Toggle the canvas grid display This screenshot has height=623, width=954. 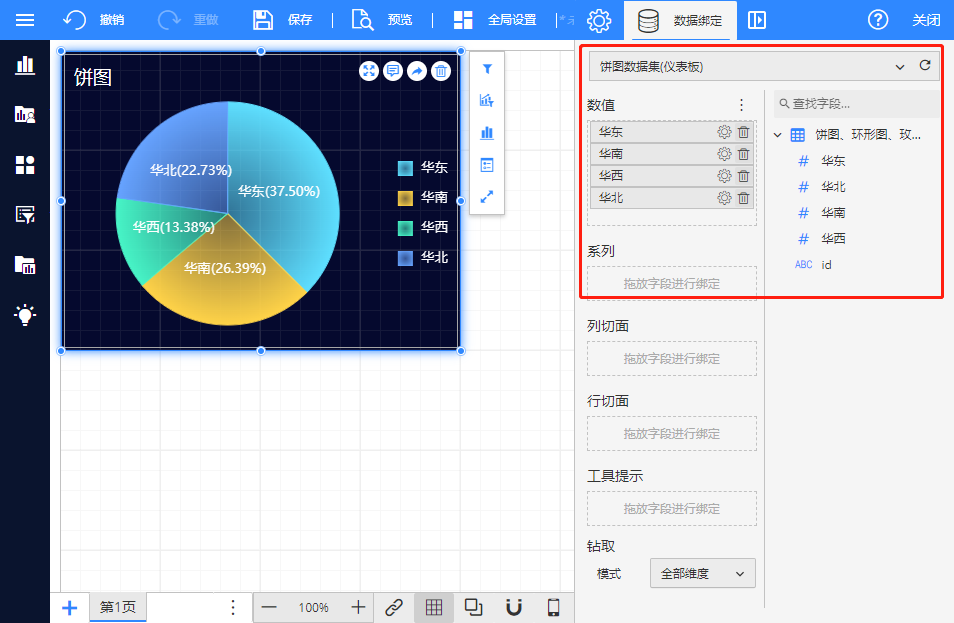point(434,607)
